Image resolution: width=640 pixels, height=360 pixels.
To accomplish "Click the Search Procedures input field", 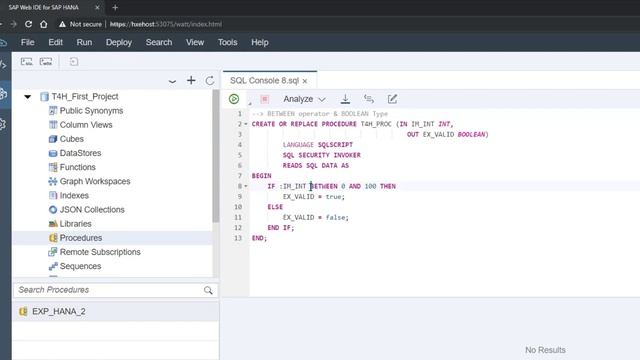I will coord(108,290).
